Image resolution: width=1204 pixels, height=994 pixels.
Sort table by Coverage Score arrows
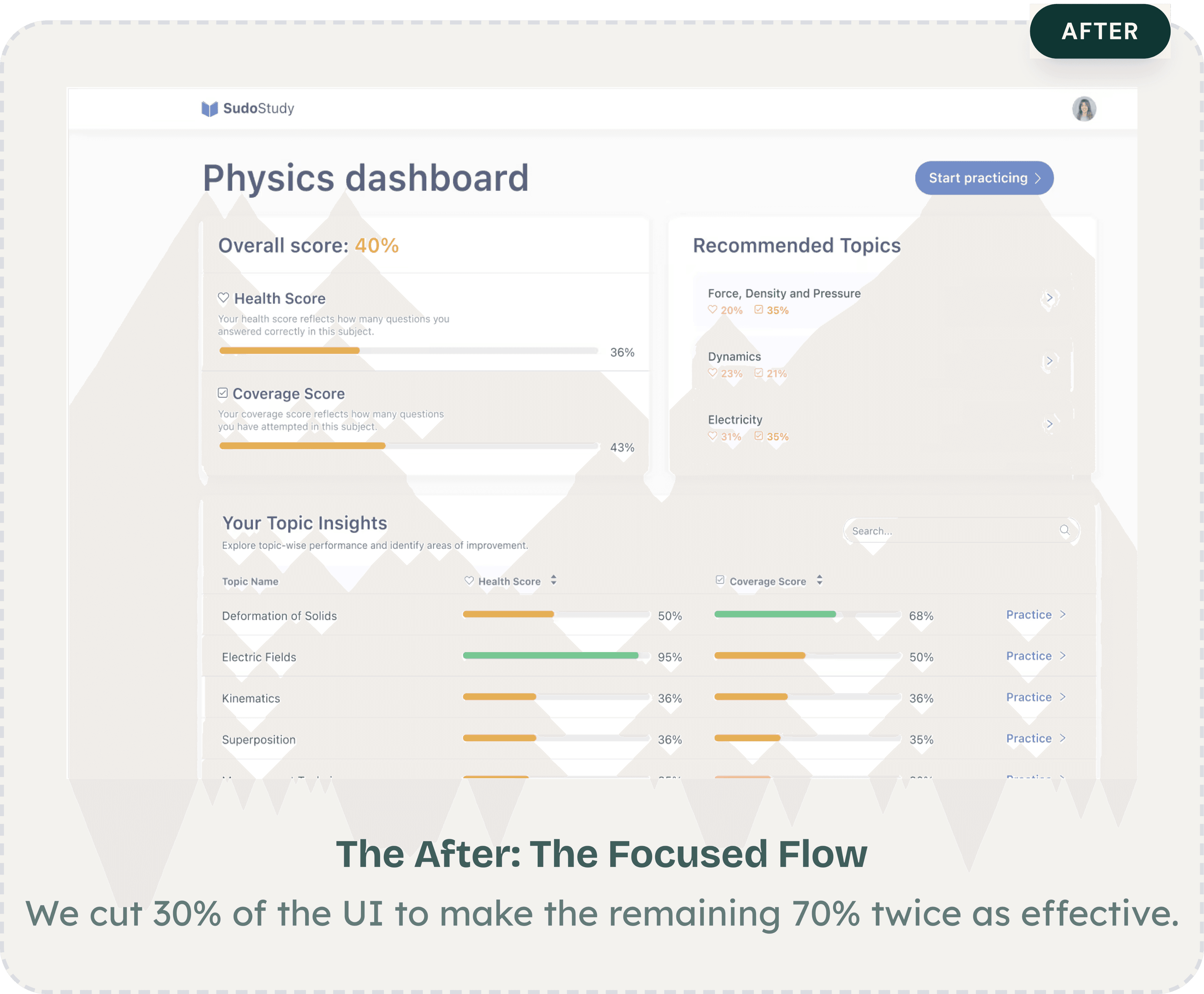819,581
